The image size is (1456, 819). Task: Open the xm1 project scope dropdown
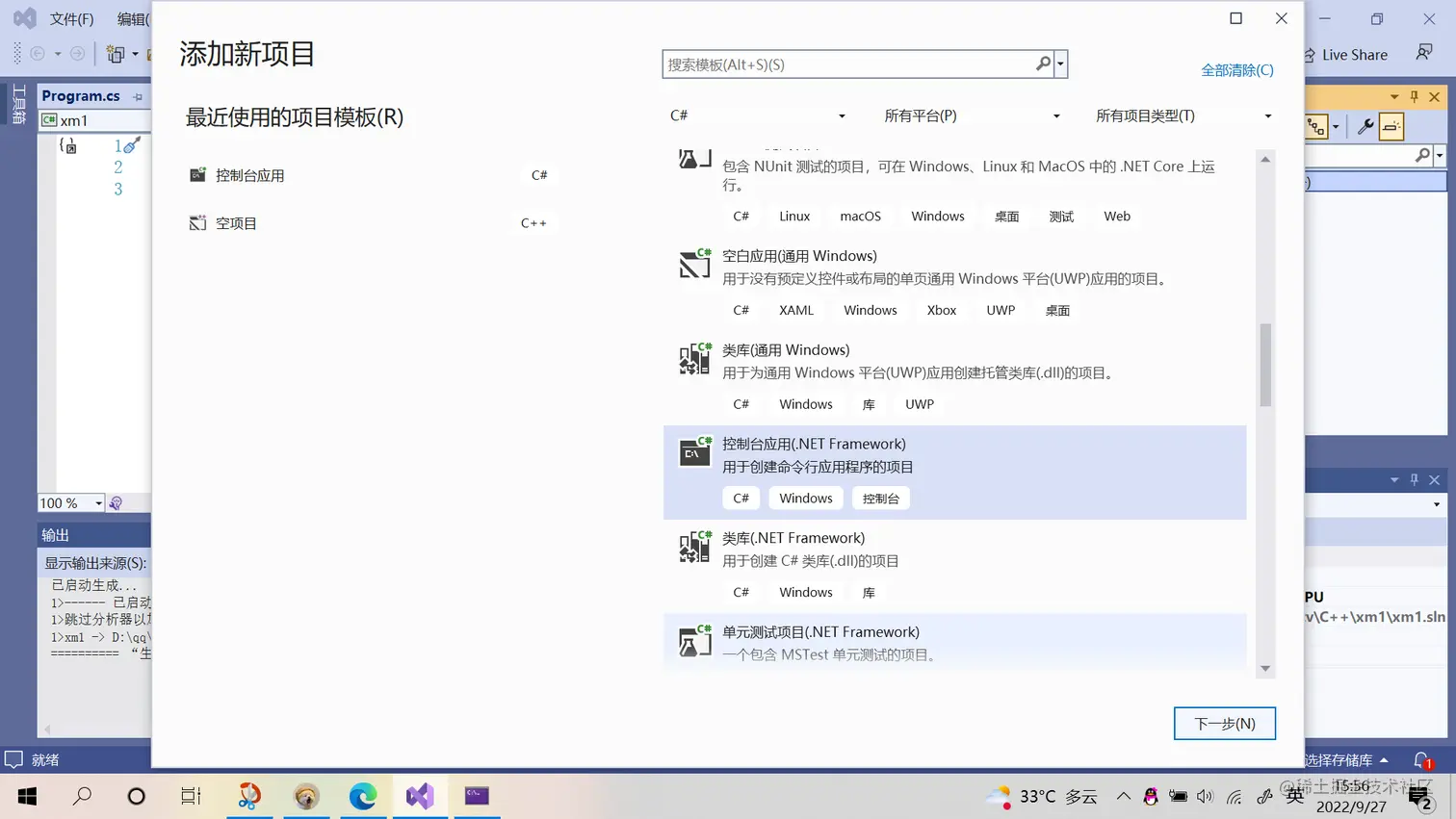click(x=94, y=120)
